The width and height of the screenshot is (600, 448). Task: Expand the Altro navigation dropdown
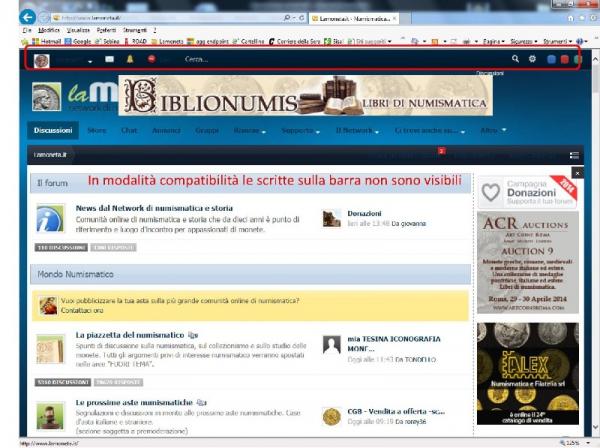coord(493,130)
